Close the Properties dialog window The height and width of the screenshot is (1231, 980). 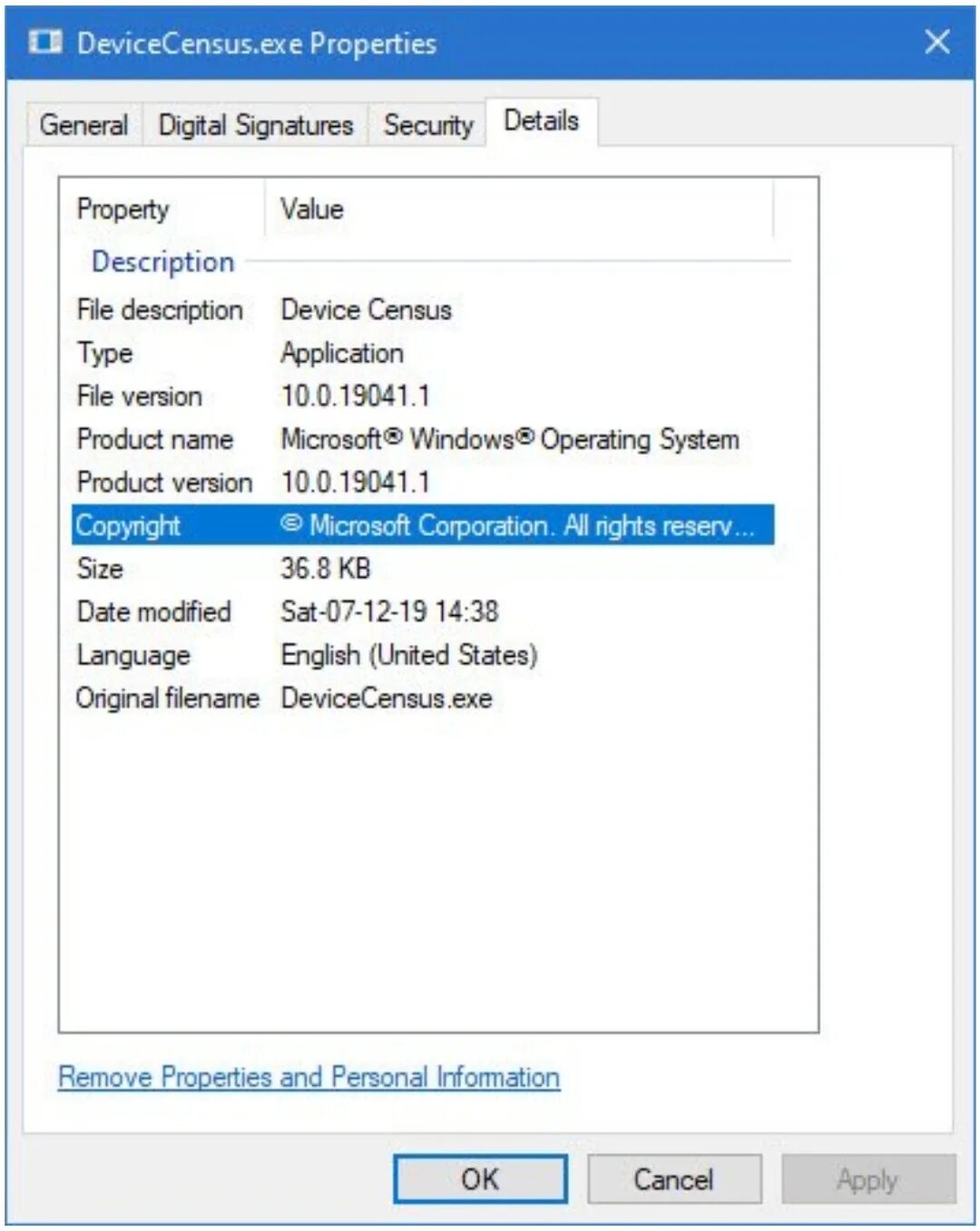pos(937,42)
